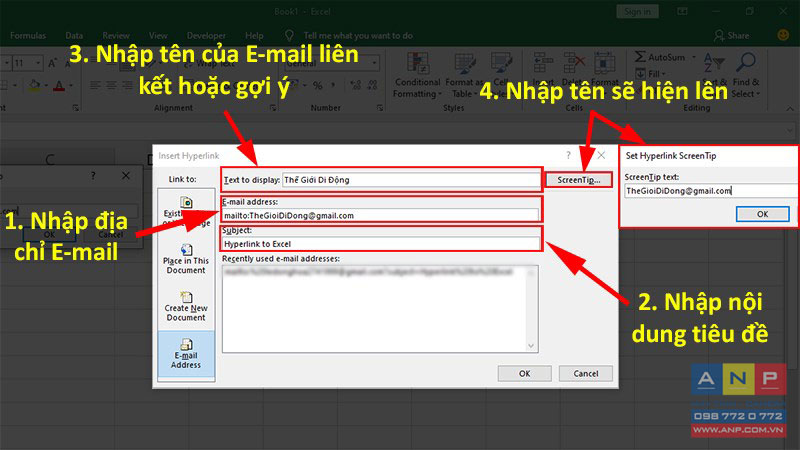Edit the Text to display field
800x450 pixels.
[x=411, y=180]
